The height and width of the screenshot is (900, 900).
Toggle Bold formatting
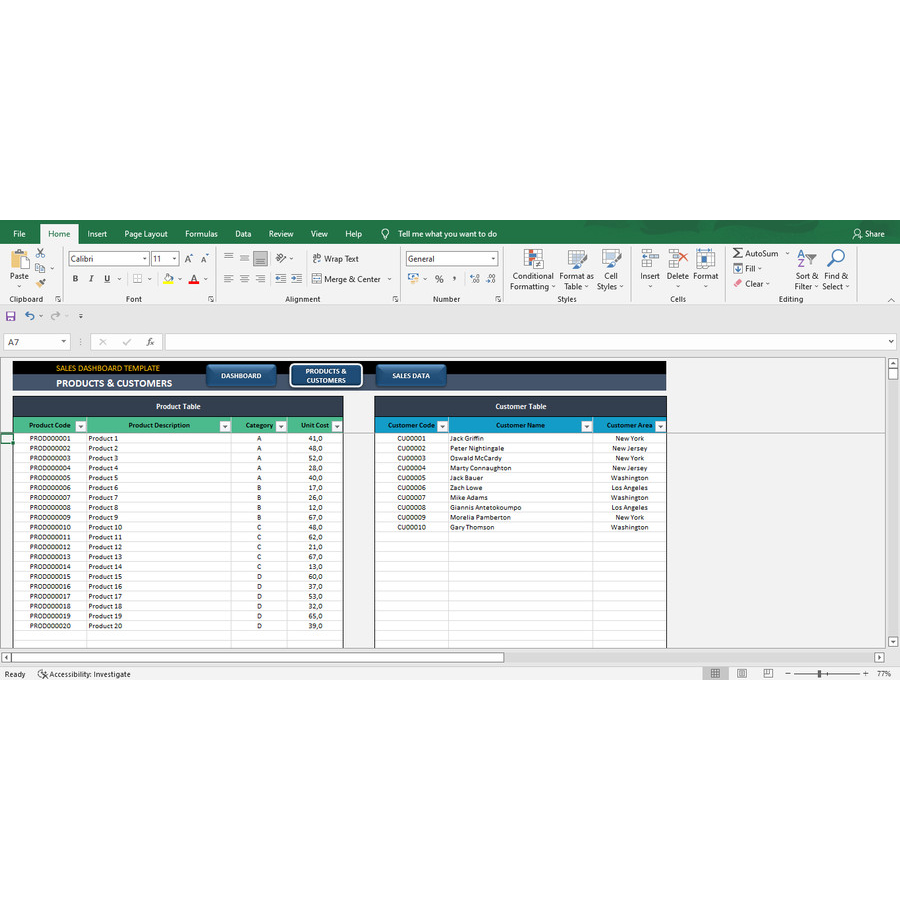(75, 279)
